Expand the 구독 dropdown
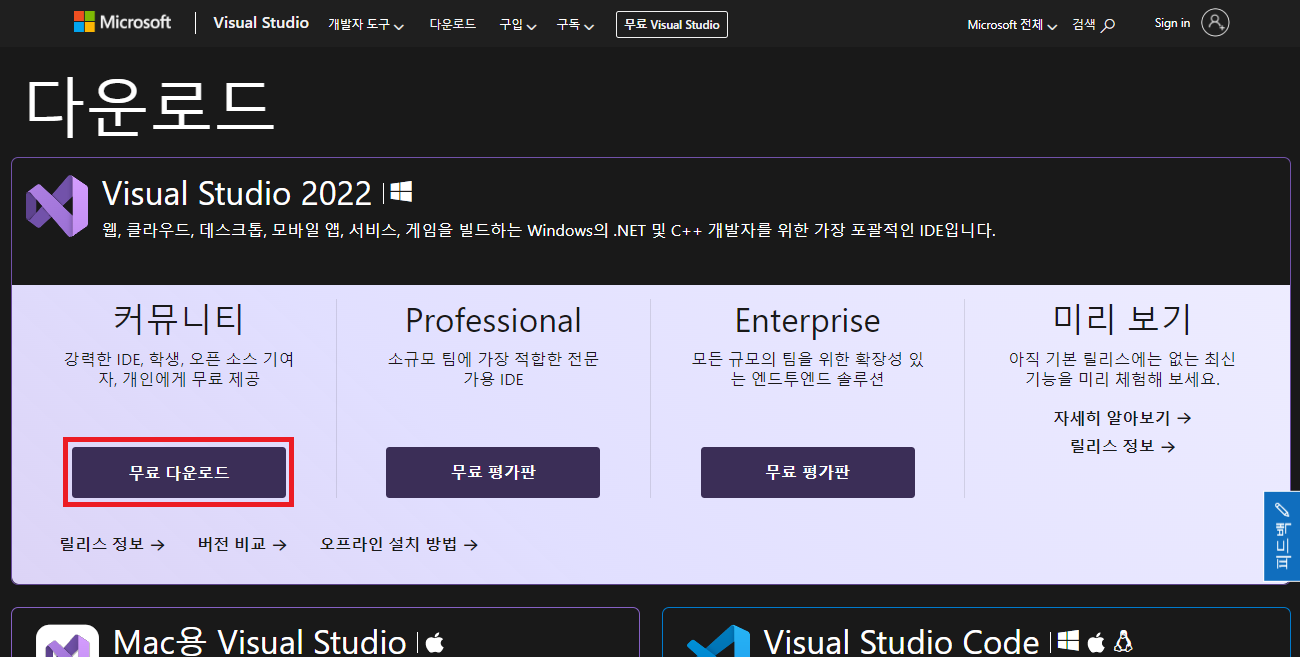Screen dimensions: 1300x657 pyautogui.click(x=576, y=24)
